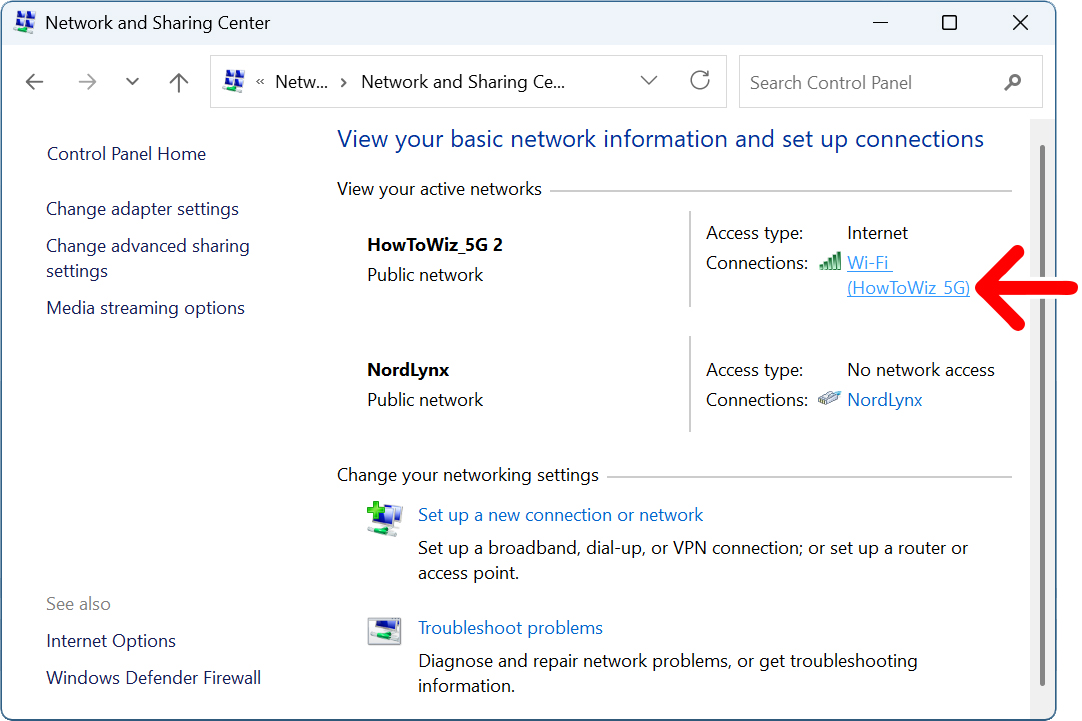The height and width of the screenshot is (721, 1082).
Task: Open Change adapter settings
Action: pos(142,208)
